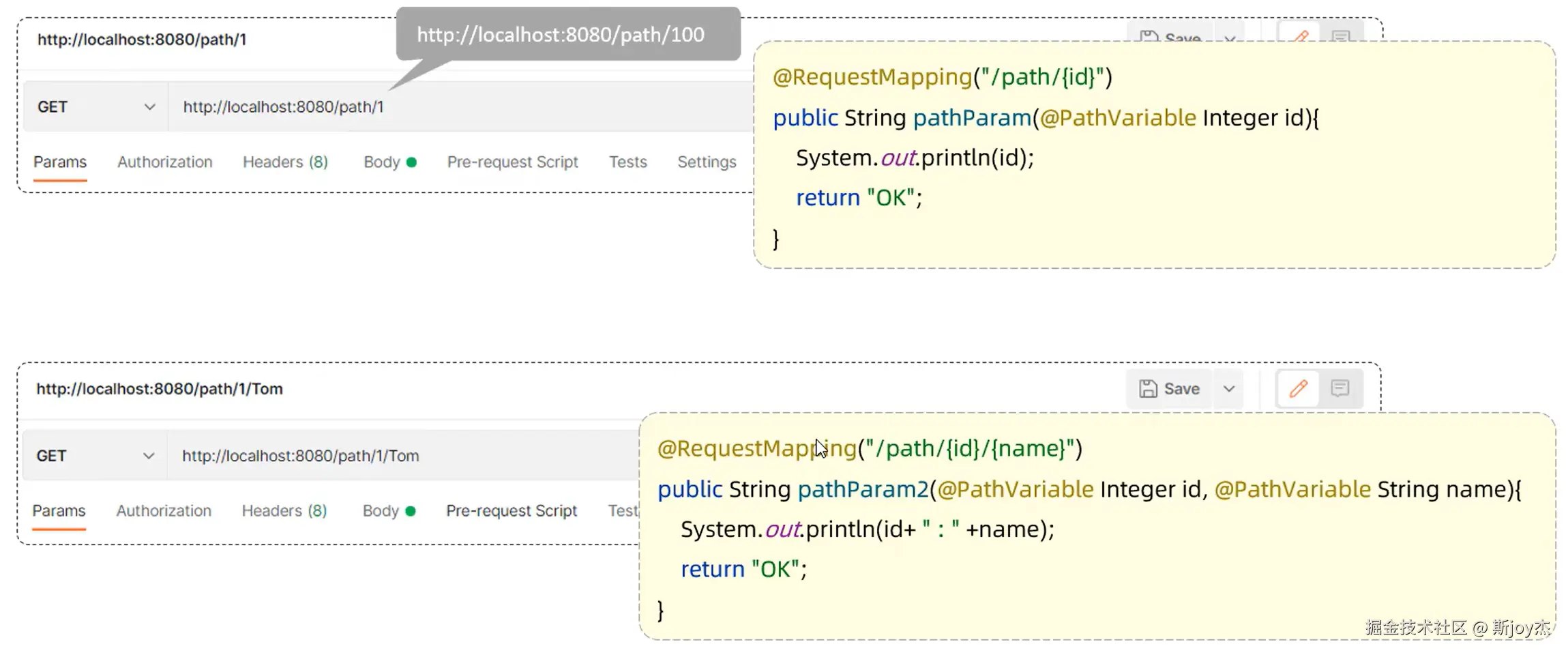Open the Settings tab in upper request
This screenshot has width=1568, height=655.
(707, 162)
